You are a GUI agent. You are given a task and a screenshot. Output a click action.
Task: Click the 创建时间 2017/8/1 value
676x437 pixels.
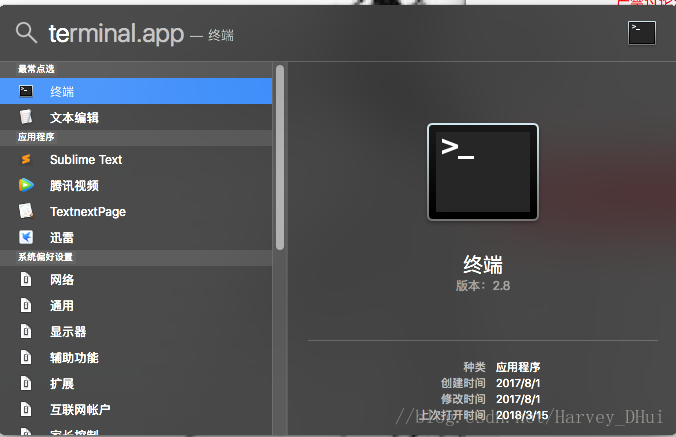[x=518, y=383]
